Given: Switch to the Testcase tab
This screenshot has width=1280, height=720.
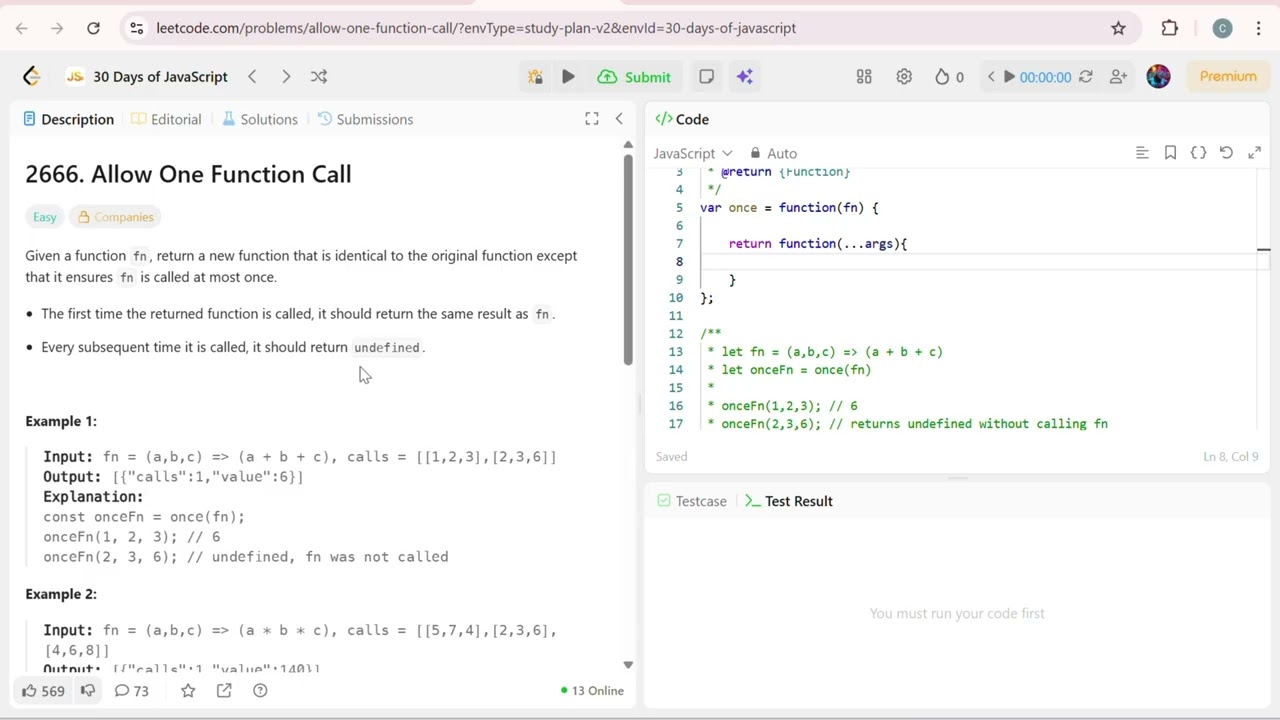Looking at the screenshot, I should coord(692,501).
